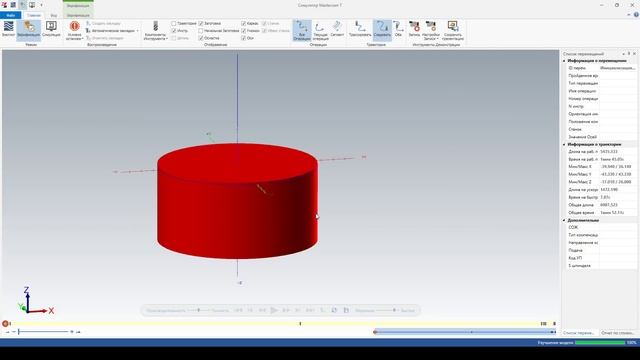
Task: Click the СОЖ (coolant) row
Action: (x=601, y=228)
